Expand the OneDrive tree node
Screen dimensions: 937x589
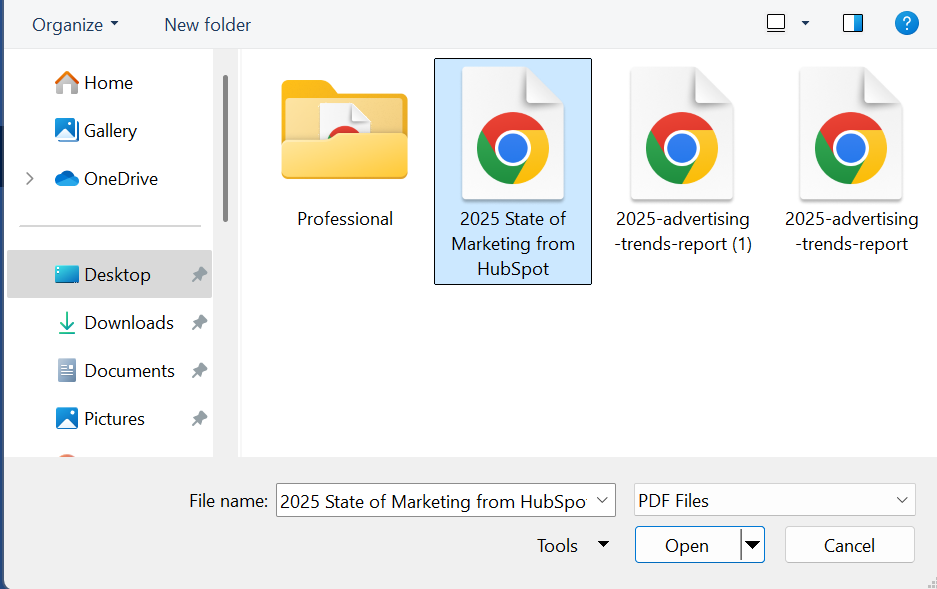pyautogui.click(x=30, y=179)
